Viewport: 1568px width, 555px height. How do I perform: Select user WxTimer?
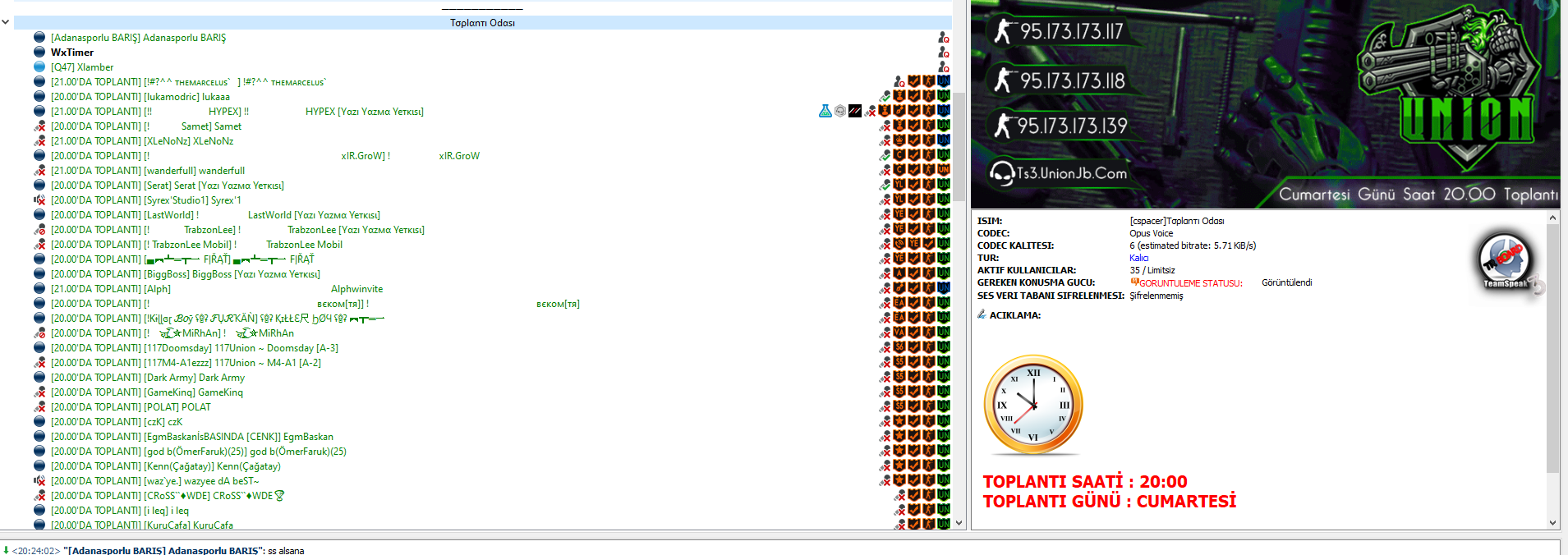click(x=72, y=53)
